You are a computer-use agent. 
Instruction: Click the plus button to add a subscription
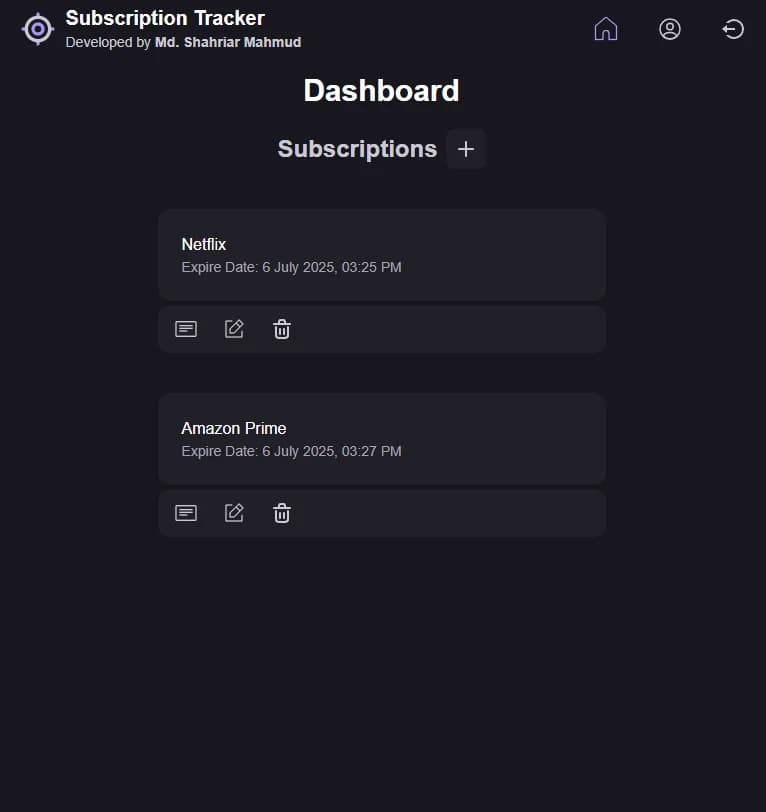coord(465,148)
